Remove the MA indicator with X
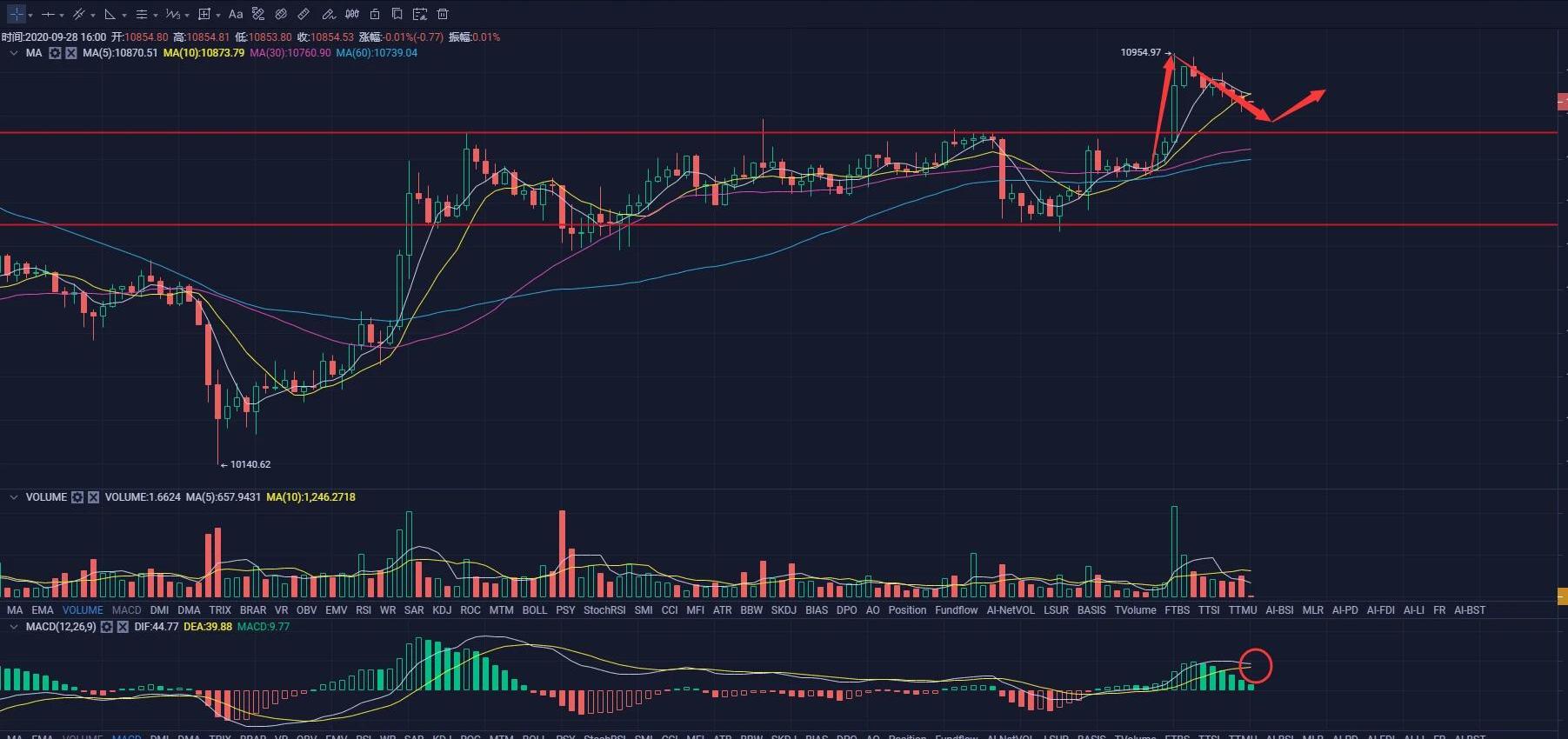Screen dimensions: 1568x739 70,53
